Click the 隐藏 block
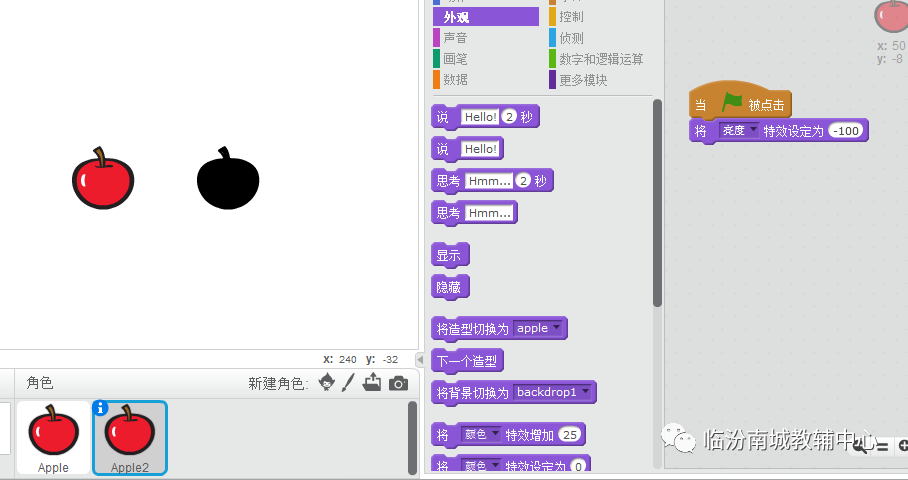Screen dimensions: 908x480 (x=449, y=287)
